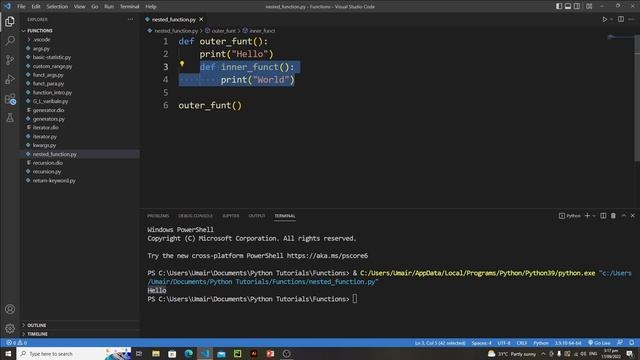The image size is (640, 360).
Task: Expand the TIMELINE section
Action: [x=37, y=334]
